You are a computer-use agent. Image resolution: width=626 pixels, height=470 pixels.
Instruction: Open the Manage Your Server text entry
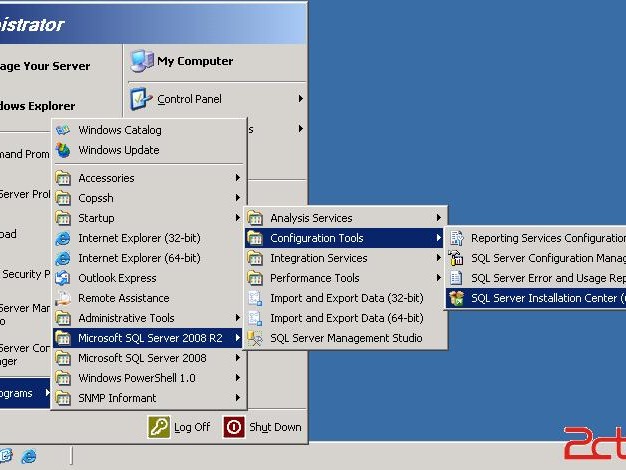pos(45,66)
